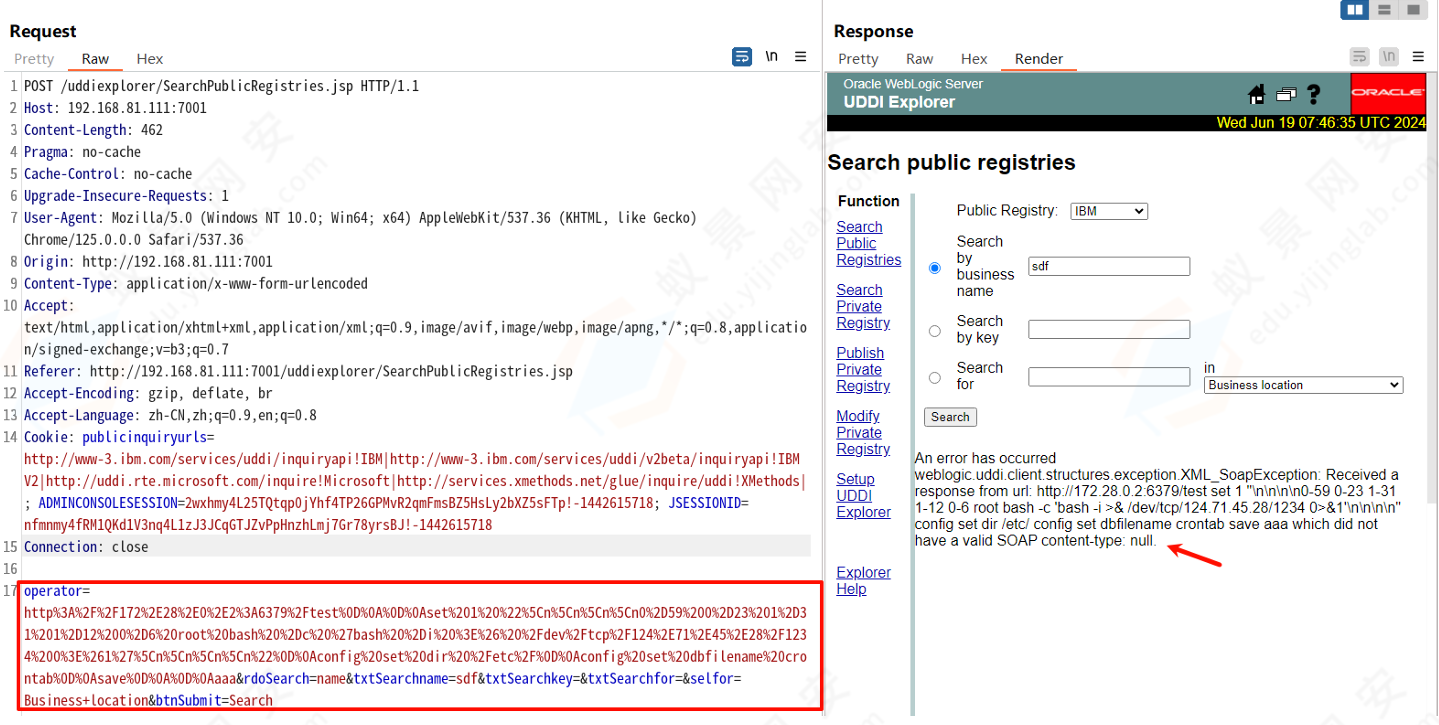The width and height of the screenshot is (1439, 725).
Task: Switch to the Pretty tab in Request
Action: point(34,59)
